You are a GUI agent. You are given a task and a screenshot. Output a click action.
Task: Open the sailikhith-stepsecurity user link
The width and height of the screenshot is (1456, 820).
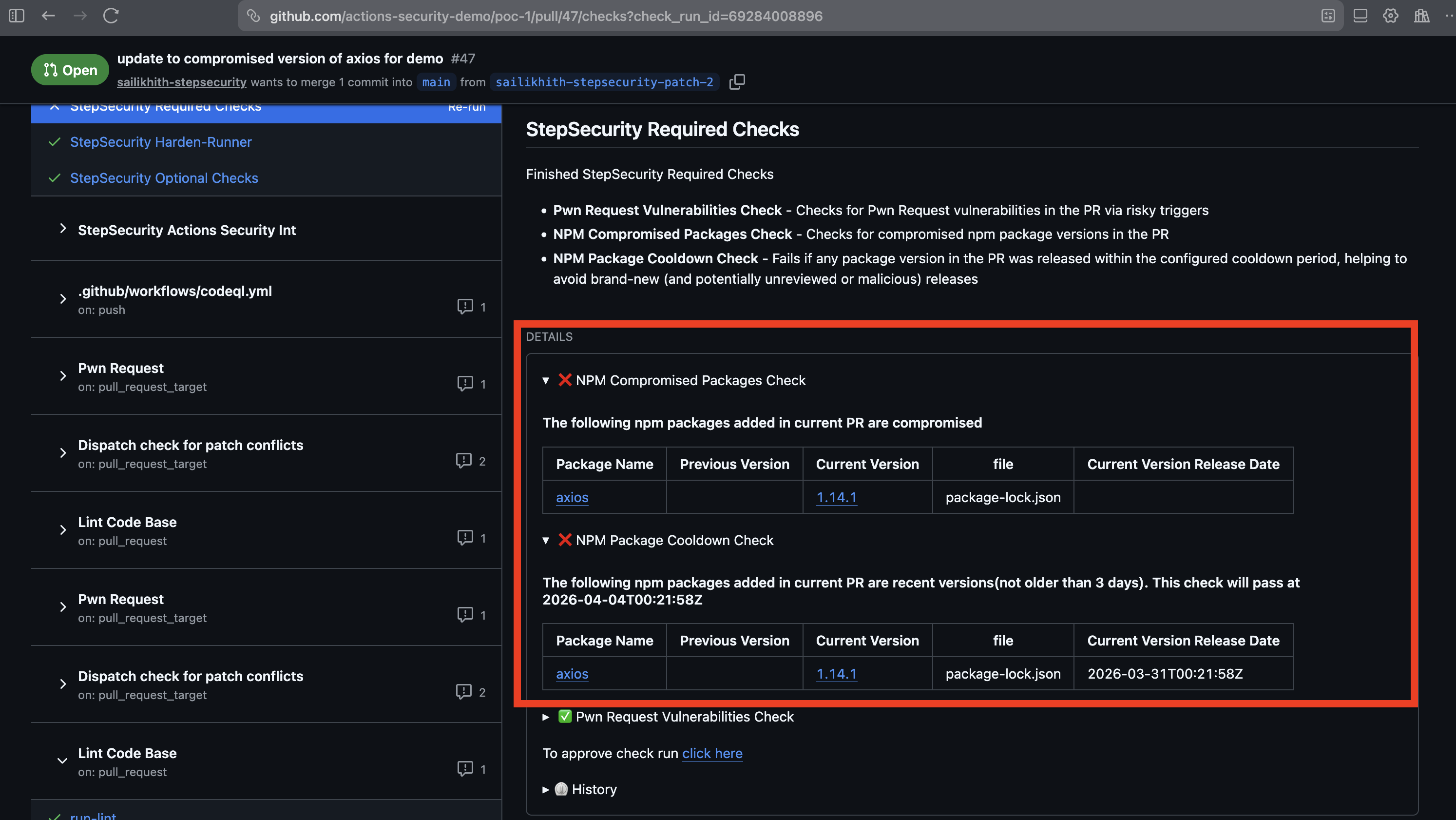pos(181,82)
